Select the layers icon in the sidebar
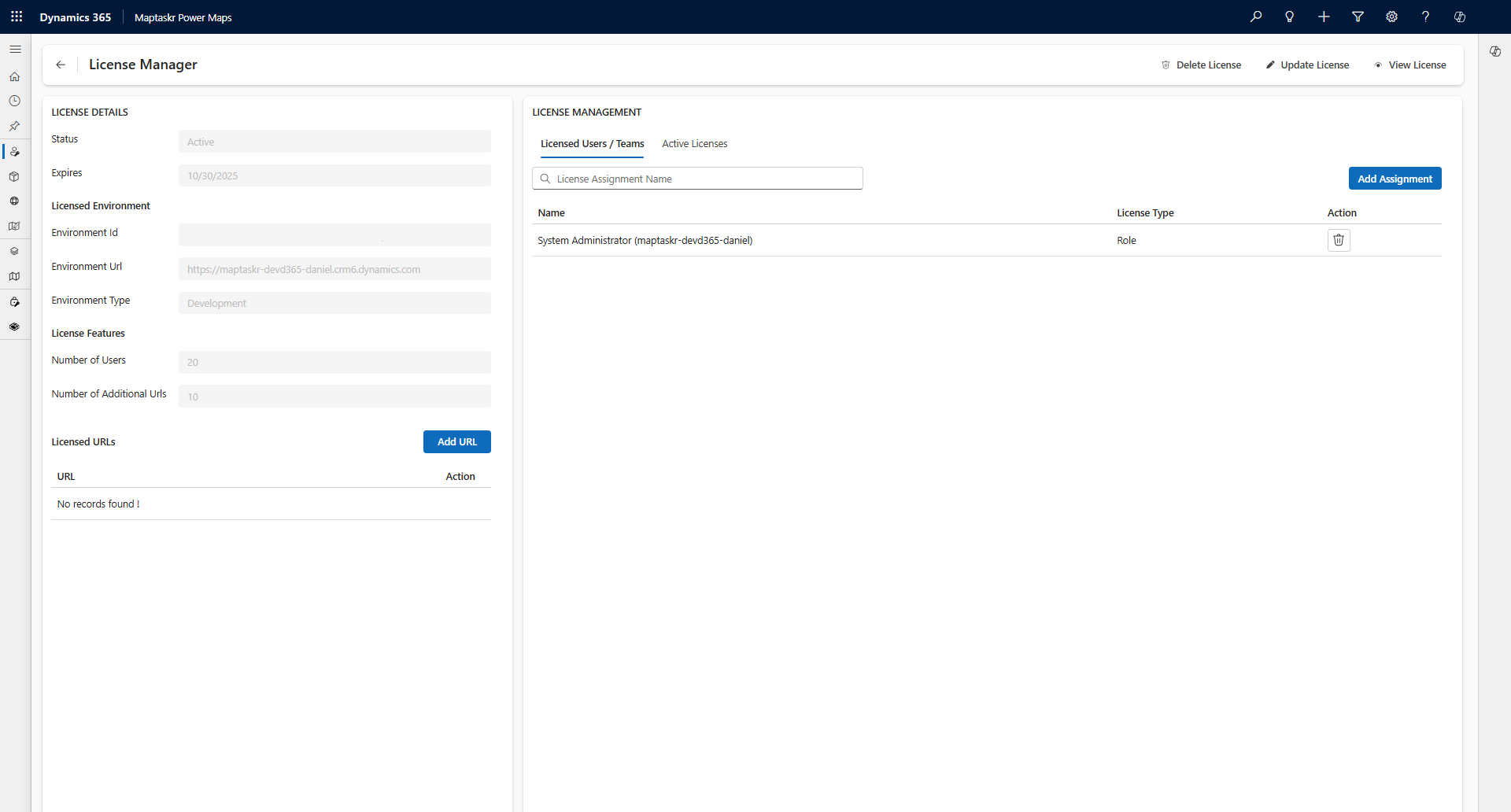The image size is (1511, 812). click(x=14, y=250)
